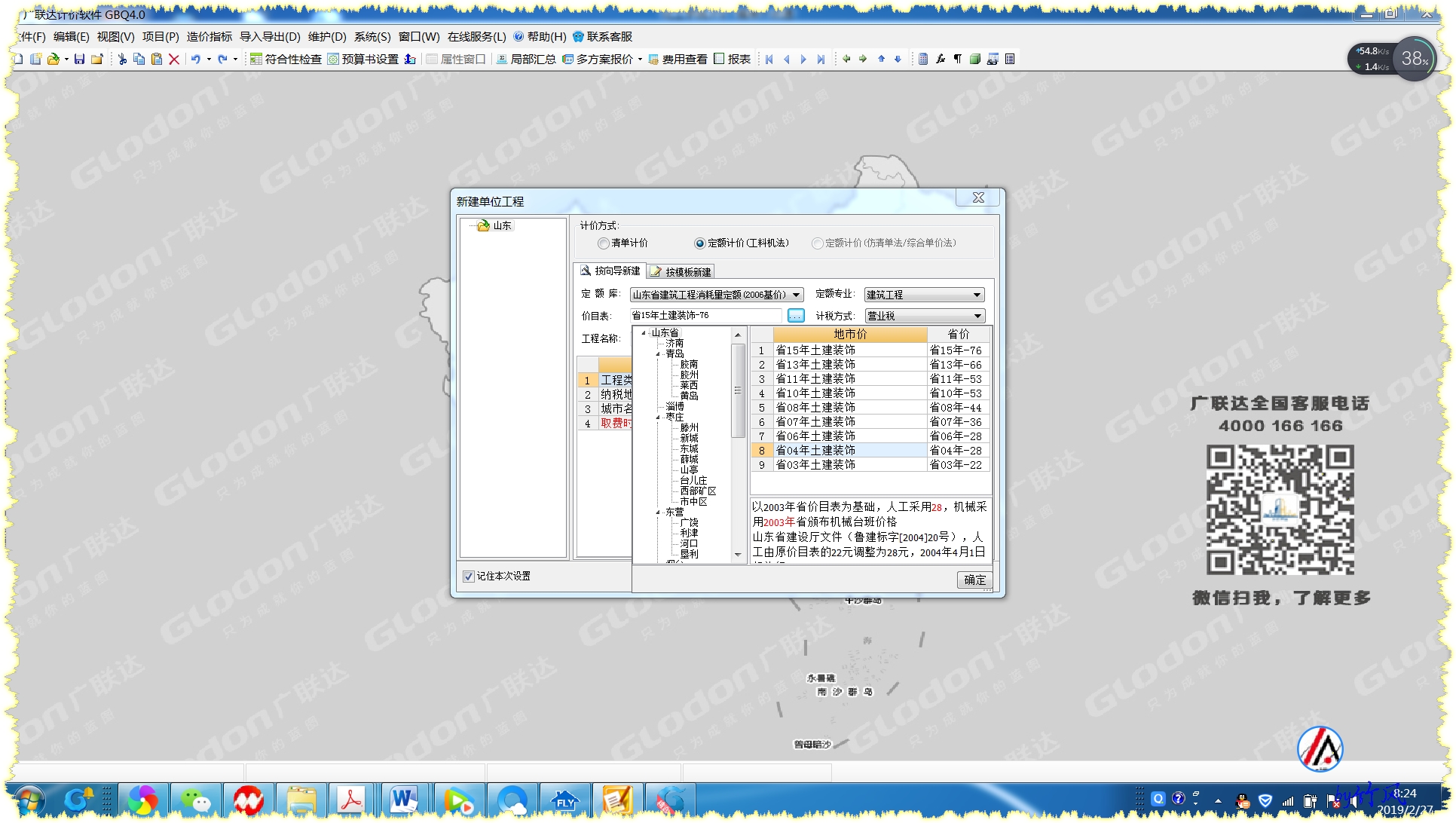Screen dimensions: 1456x823
Task: Click the 地市价 column header
Action: click(x=850, y=334)
